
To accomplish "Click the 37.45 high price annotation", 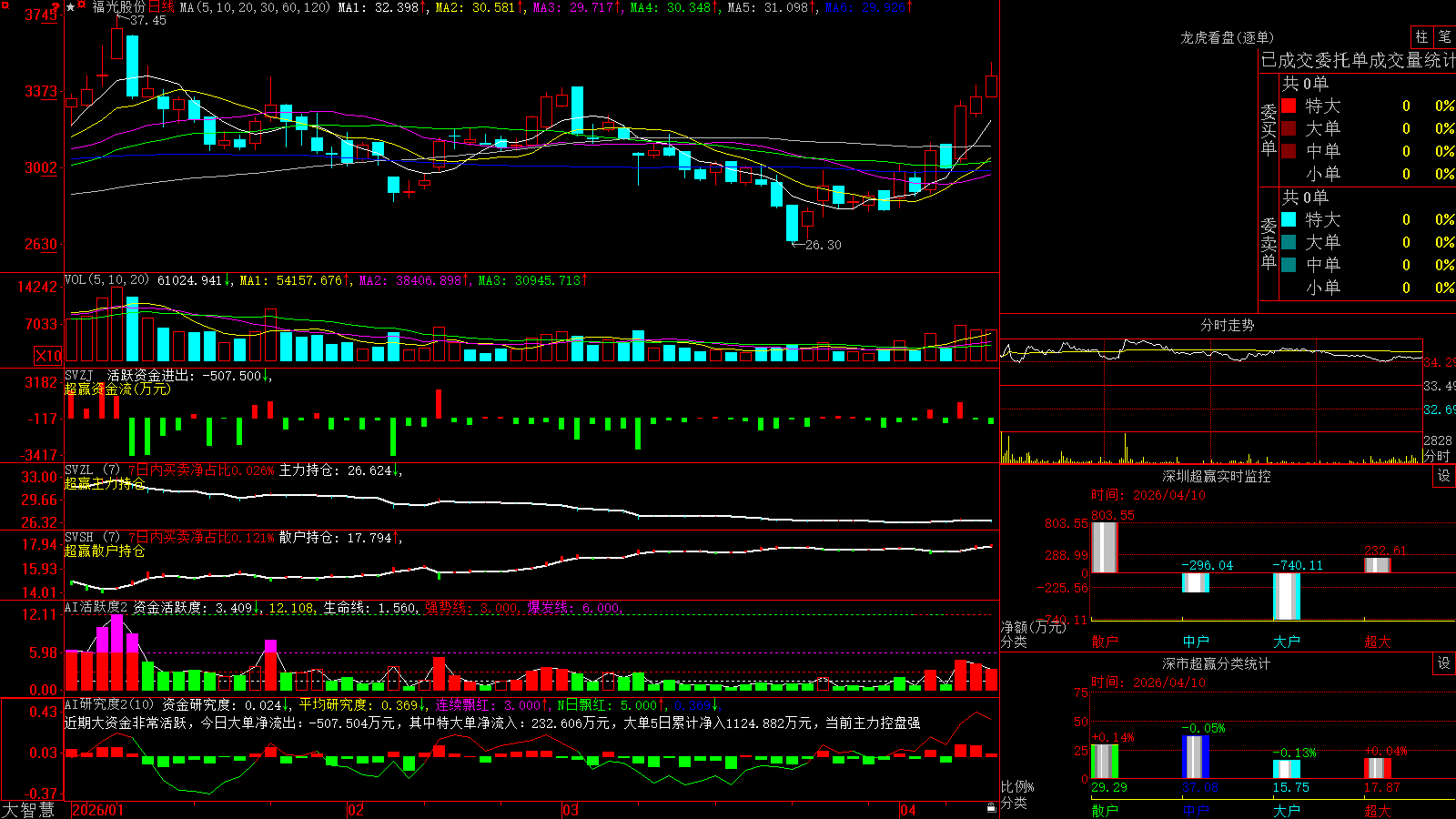I will [x=148, y=20].
